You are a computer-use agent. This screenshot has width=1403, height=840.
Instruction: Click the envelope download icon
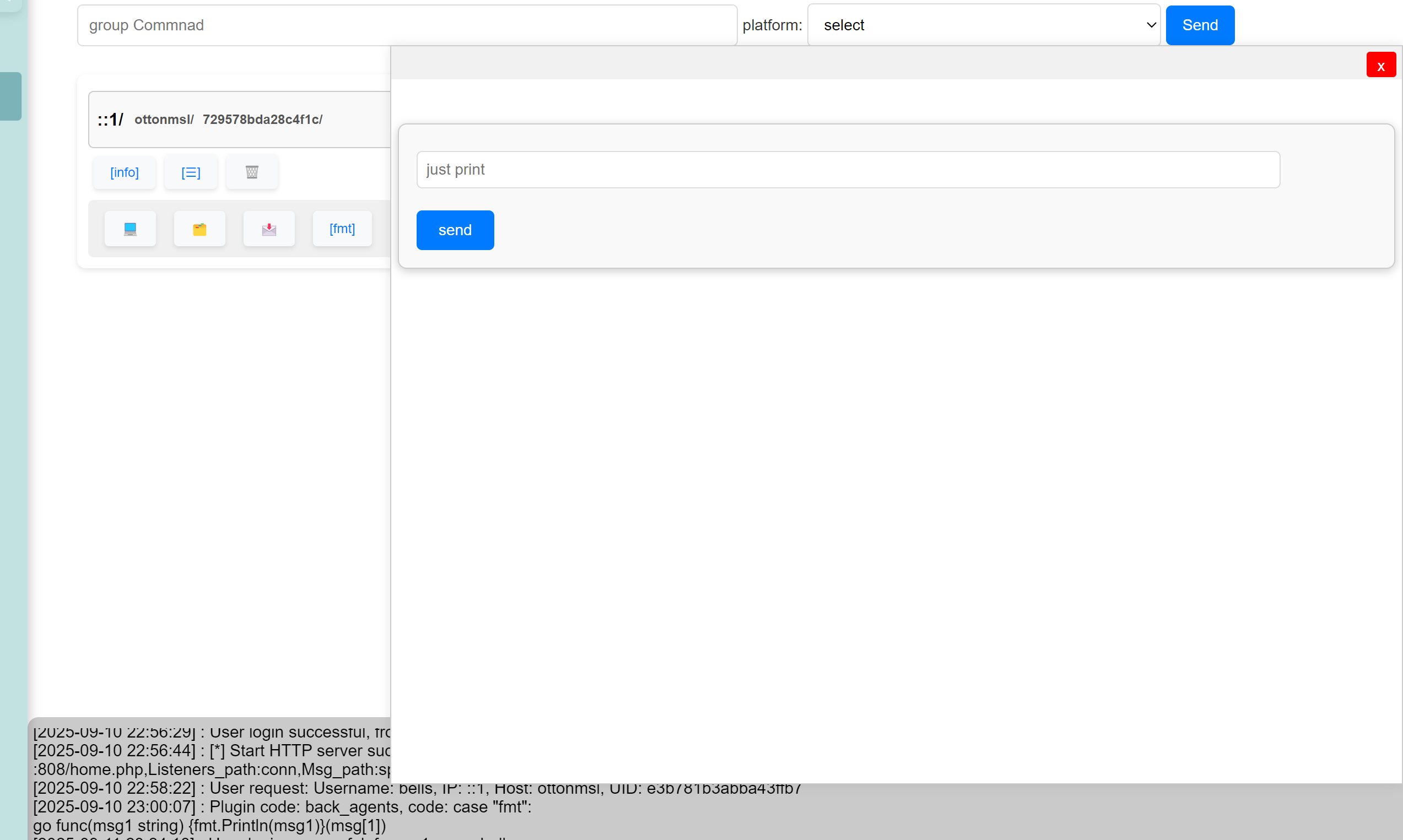[269, 229]
